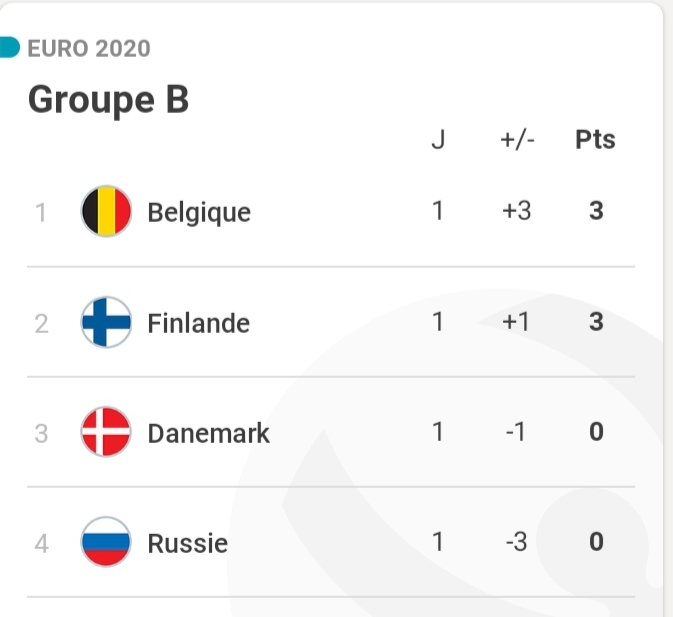This screenshot has height=617, width=673.
Task: Click the Groupe B heading
Action: tap(108, 100)
